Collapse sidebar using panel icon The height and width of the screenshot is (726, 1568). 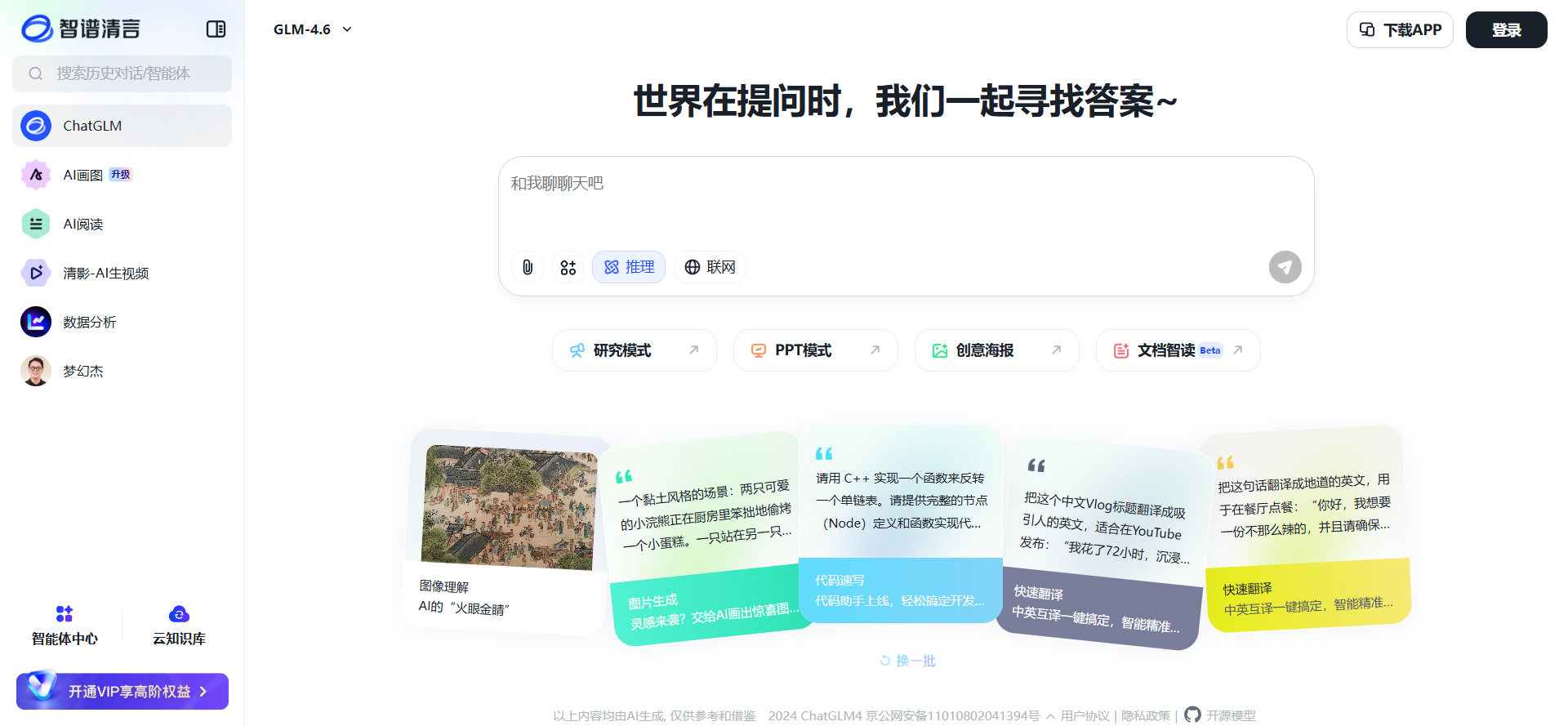216,29
